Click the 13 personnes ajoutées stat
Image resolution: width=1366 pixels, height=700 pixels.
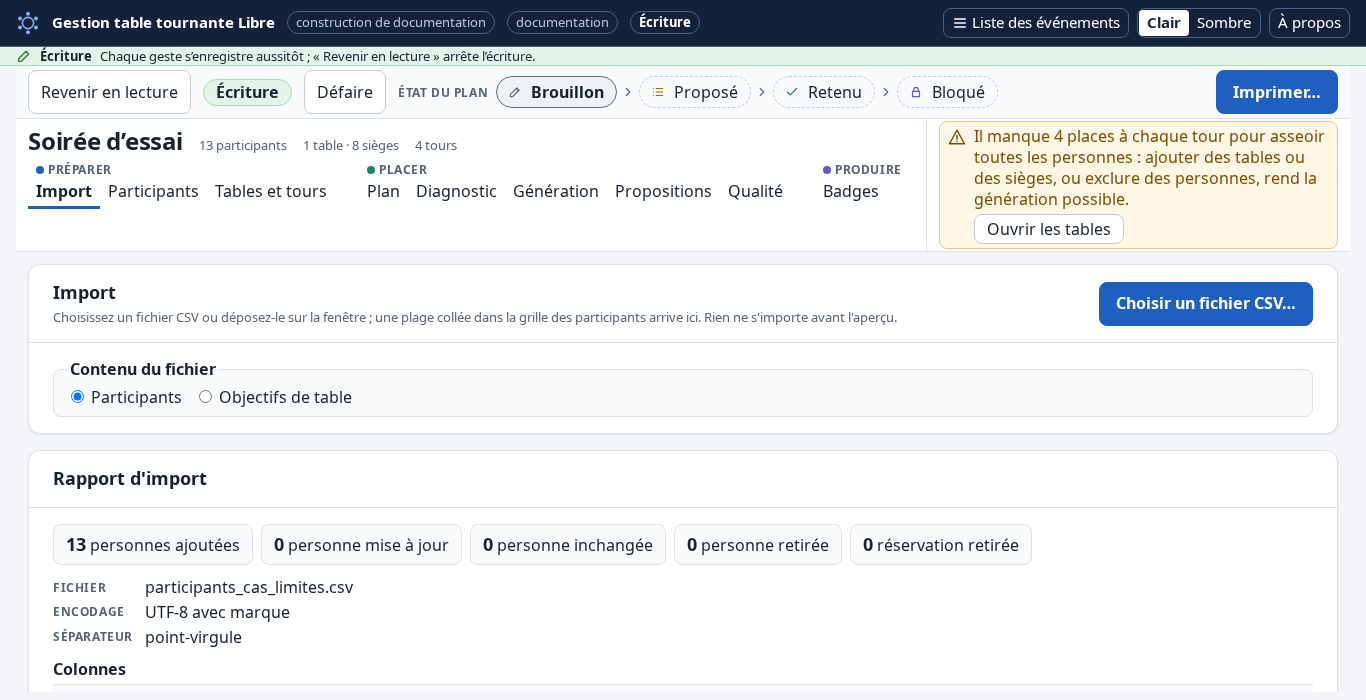153,545
